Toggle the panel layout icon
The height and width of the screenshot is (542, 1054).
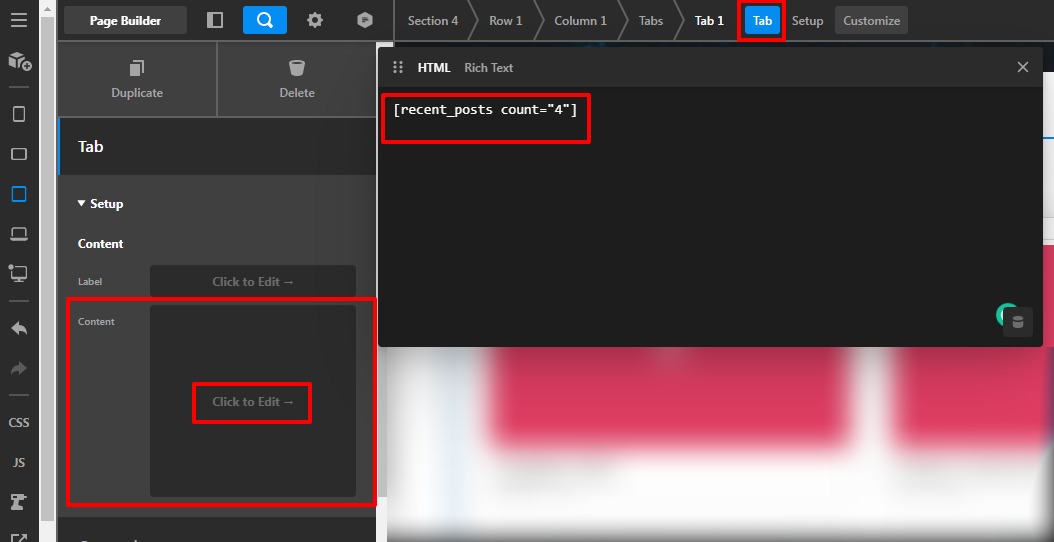click(215, 20)
